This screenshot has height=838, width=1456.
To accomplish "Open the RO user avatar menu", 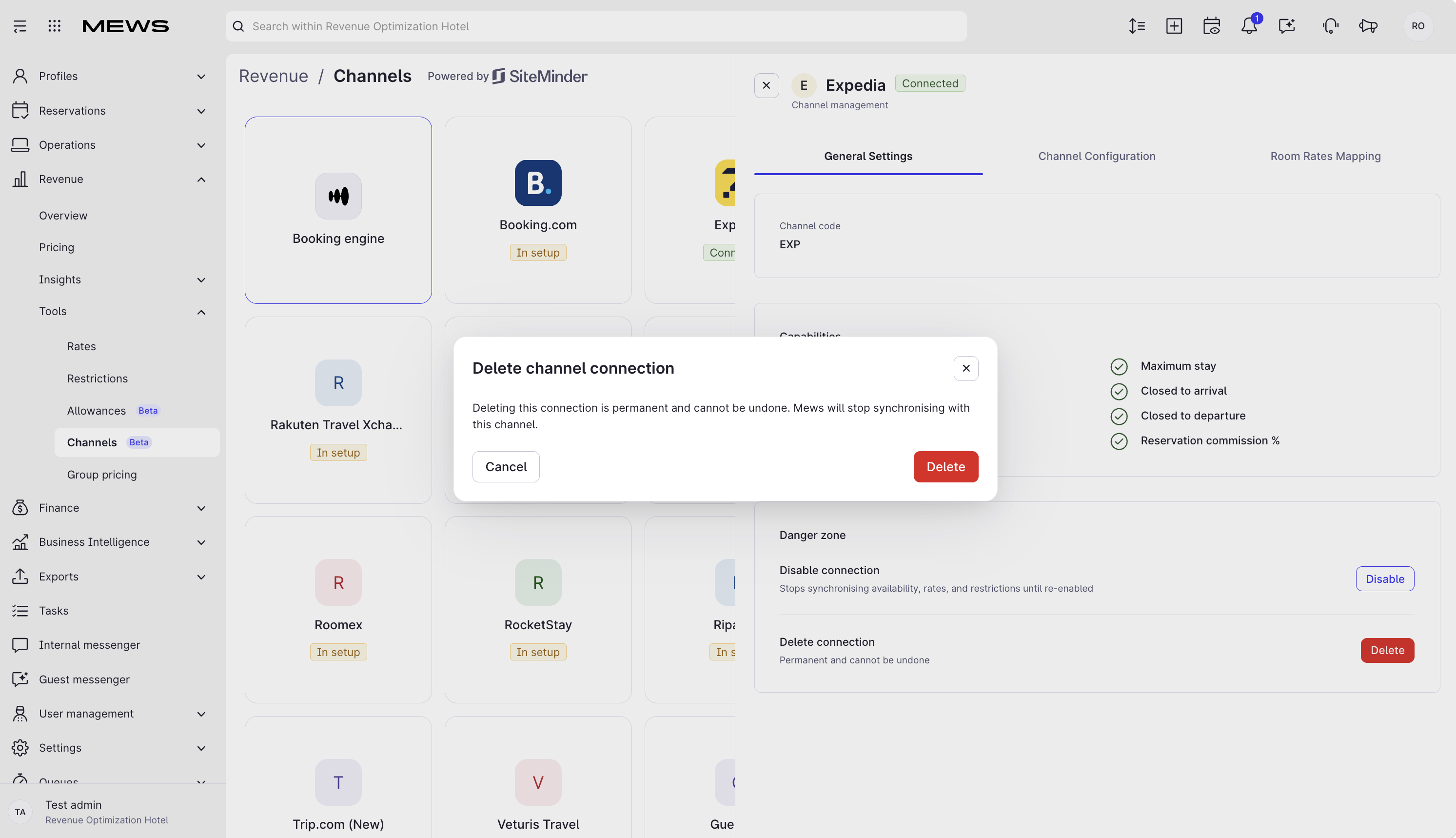I will [1418, 26].
